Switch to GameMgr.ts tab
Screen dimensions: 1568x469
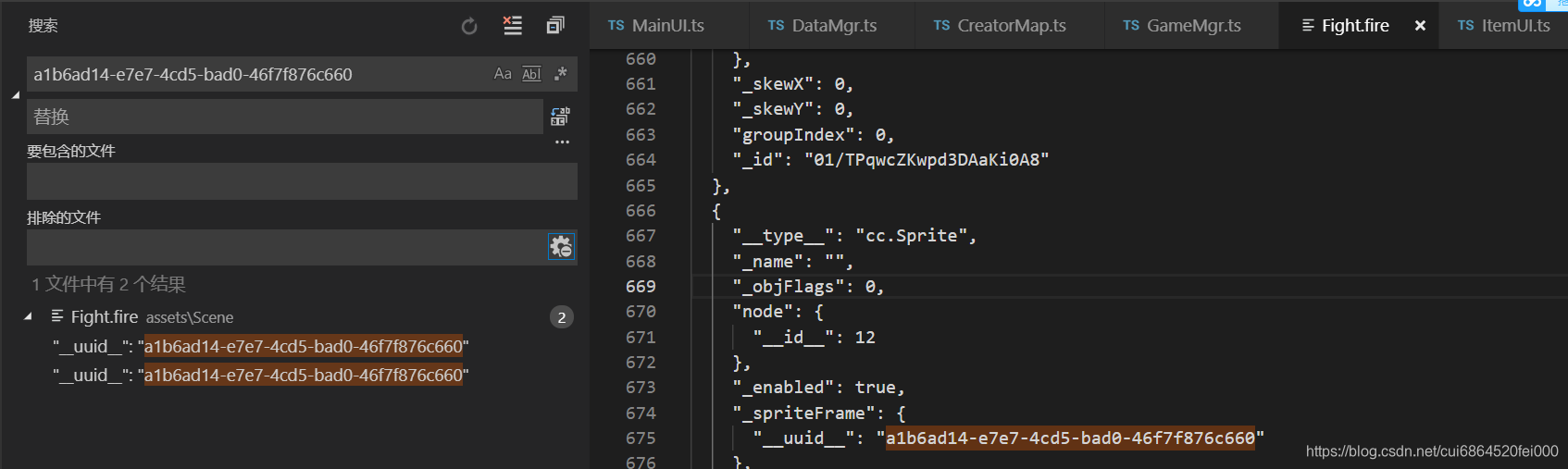pos(1192,25)
